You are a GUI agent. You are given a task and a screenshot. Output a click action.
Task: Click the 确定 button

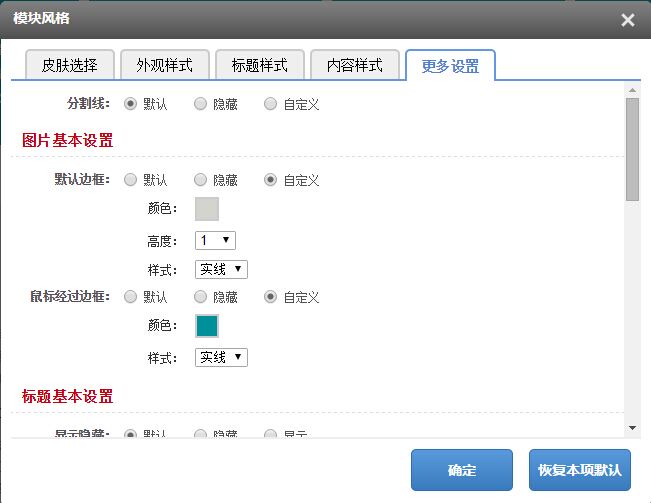462,470
